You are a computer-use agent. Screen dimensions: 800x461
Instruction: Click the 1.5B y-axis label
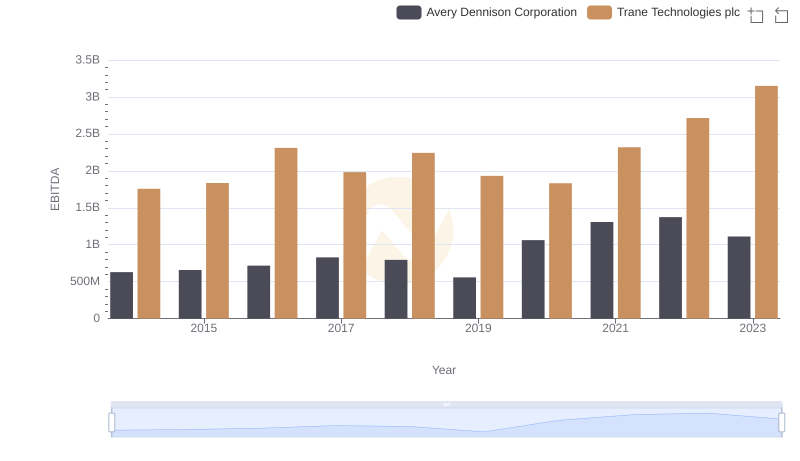click(88, 208)
